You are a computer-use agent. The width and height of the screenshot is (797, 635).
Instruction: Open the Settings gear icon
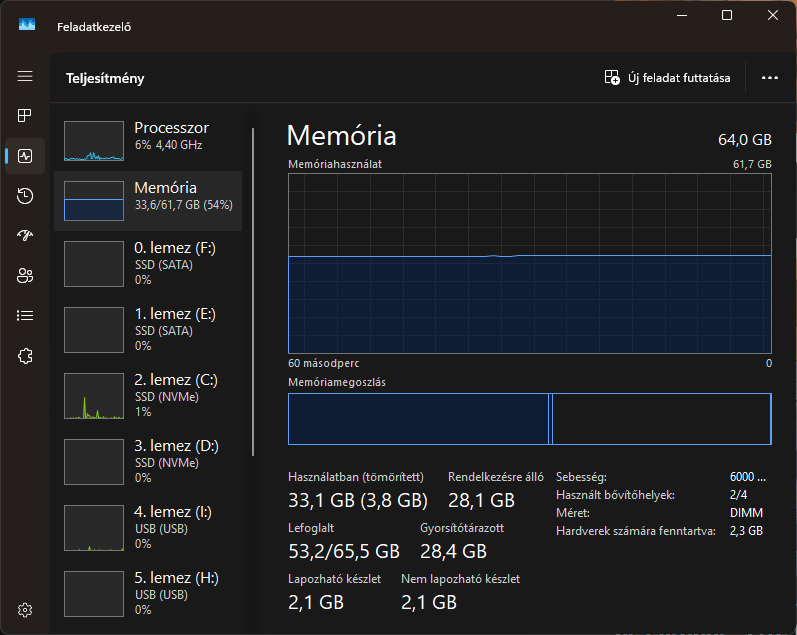pos(25,610)
